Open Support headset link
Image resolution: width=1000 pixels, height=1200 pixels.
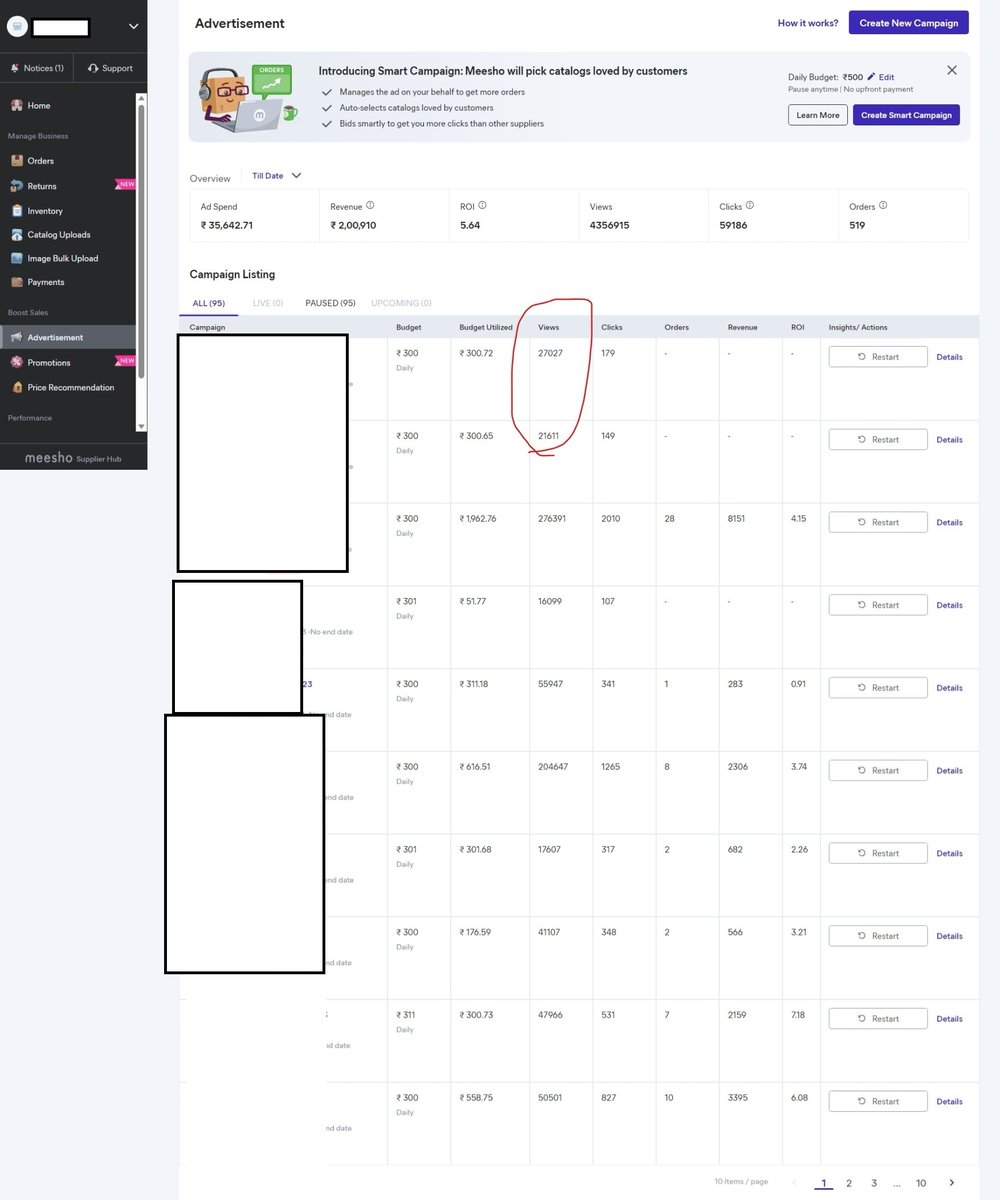110,68
